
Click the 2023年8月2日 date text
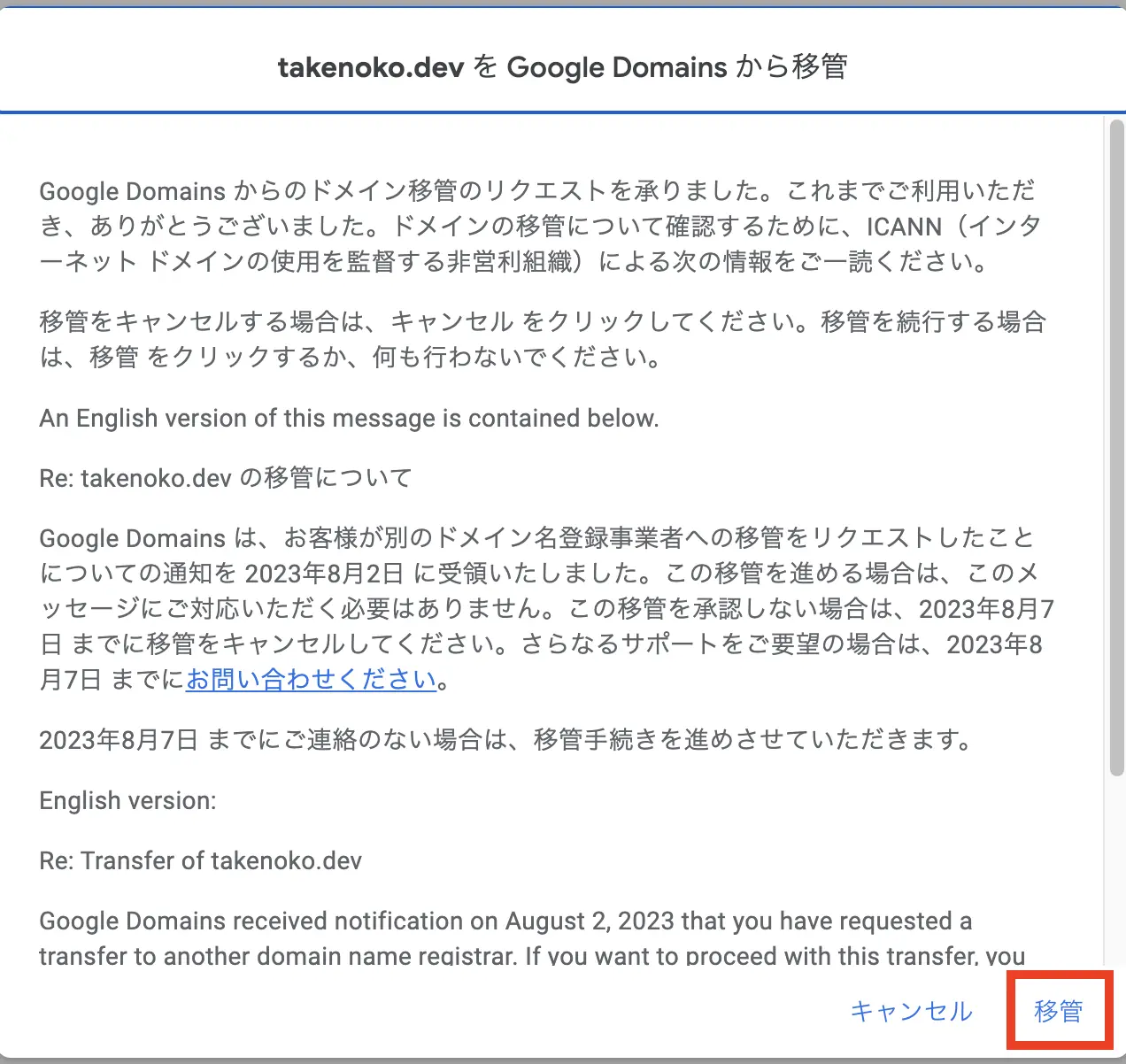click(x=324, y=574)
